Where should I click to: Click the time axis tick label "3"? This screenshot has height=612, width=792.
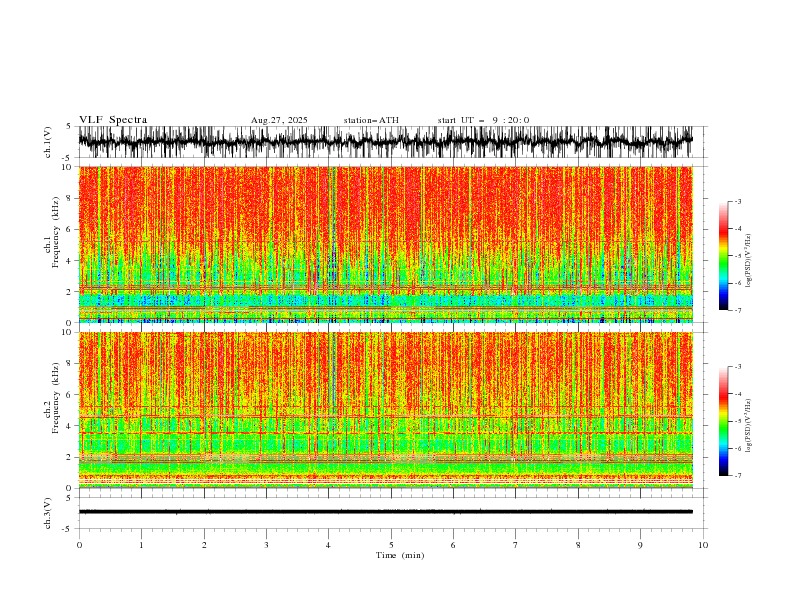[266, 545]
